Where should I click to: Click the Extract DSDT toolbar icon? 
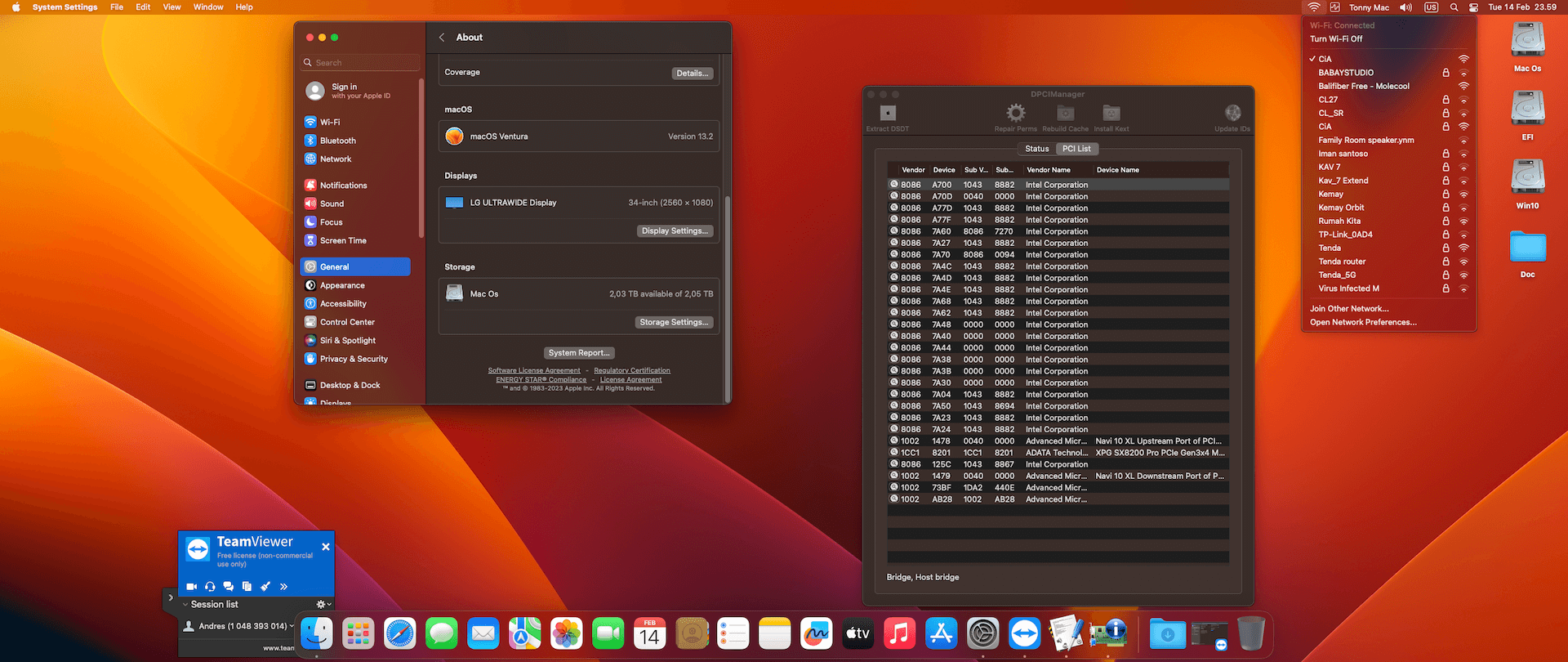pos(888,114)
